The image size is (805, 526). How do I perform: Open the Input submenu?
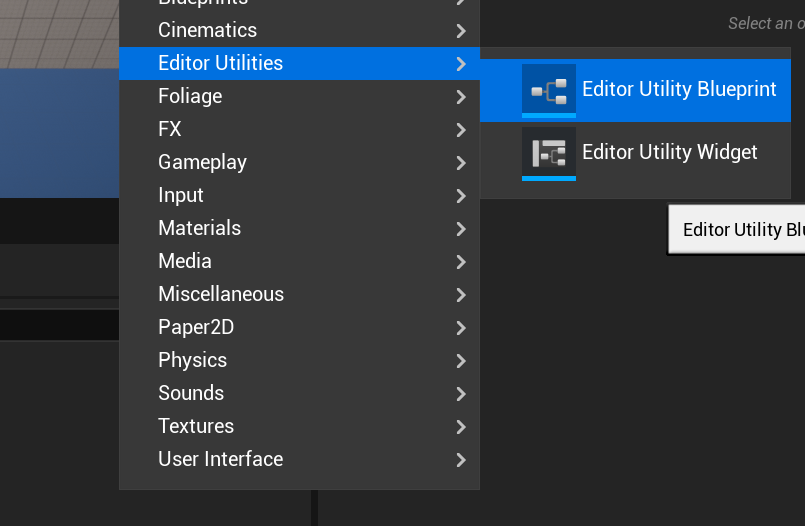click(x=181, y=195)
